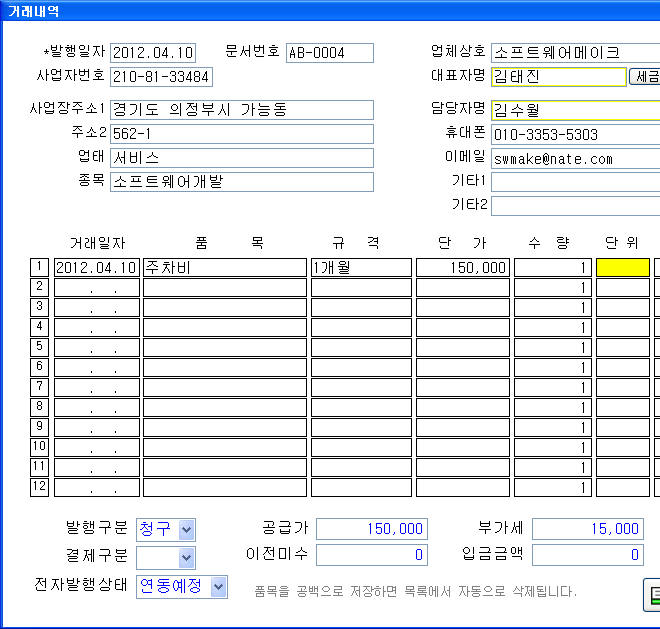Edit the 이메일 field swmake@nate.com
Image resolution: width=660 pixels, height=629 pixels.
click(x=575, y=158)
